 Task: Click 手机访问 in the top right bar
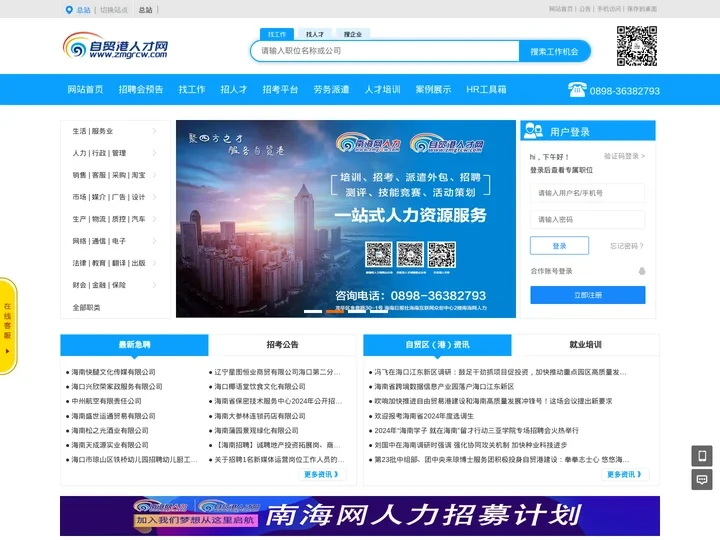click(x=609, y=9)
